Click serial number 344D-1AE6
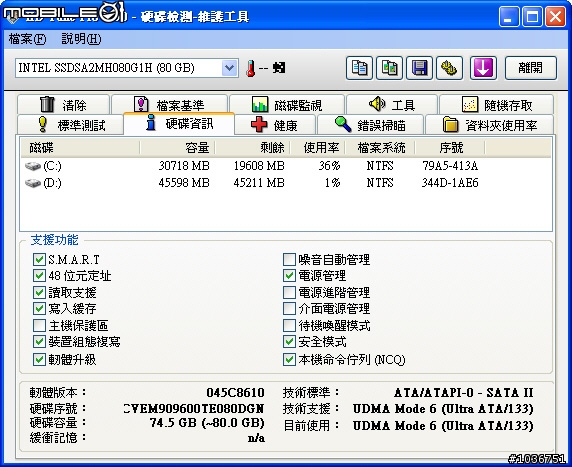Image resolution: width=572 pixels, height=467 pixels. 450,183
